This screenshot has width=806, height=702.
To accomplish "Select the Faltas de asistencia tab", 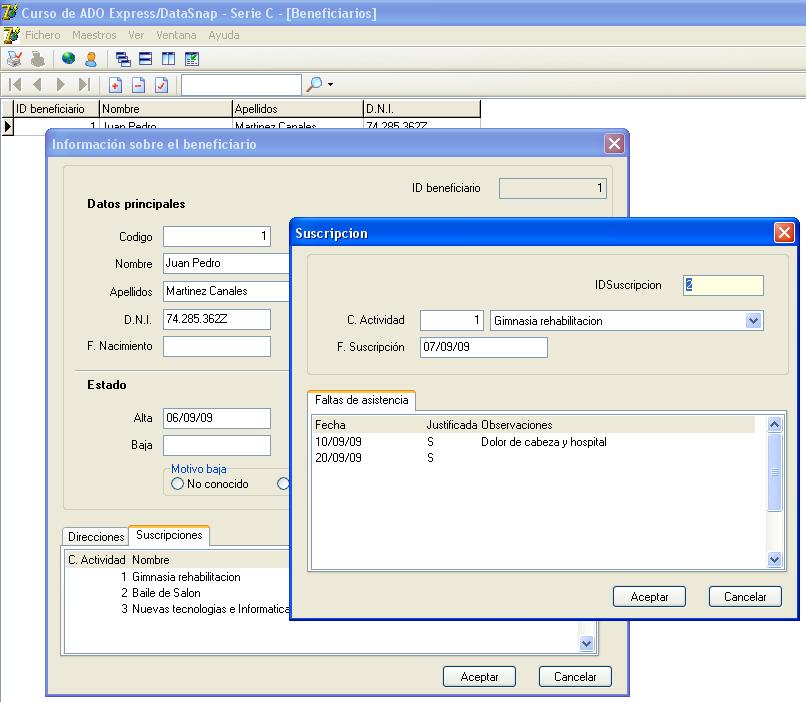I will (361, 400).
